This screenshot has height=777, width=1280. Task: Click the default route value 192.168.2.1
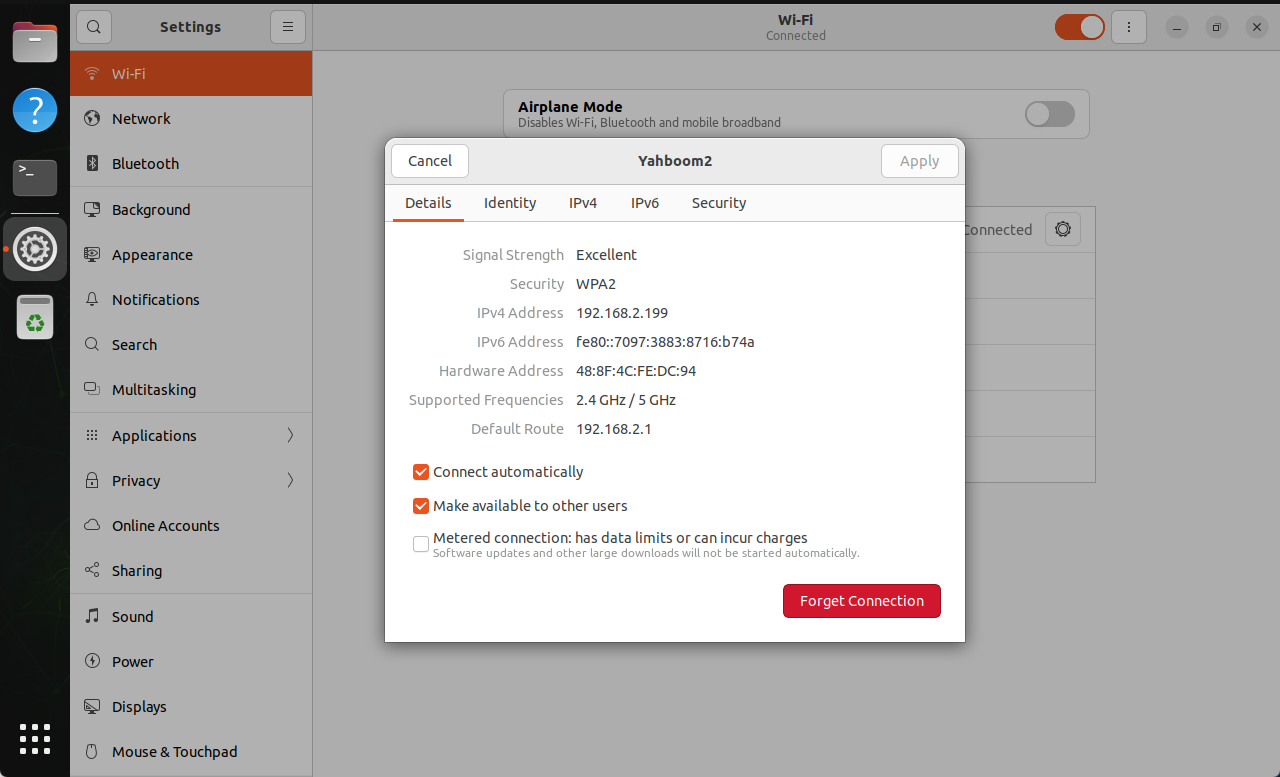click(x=614, y=429)
